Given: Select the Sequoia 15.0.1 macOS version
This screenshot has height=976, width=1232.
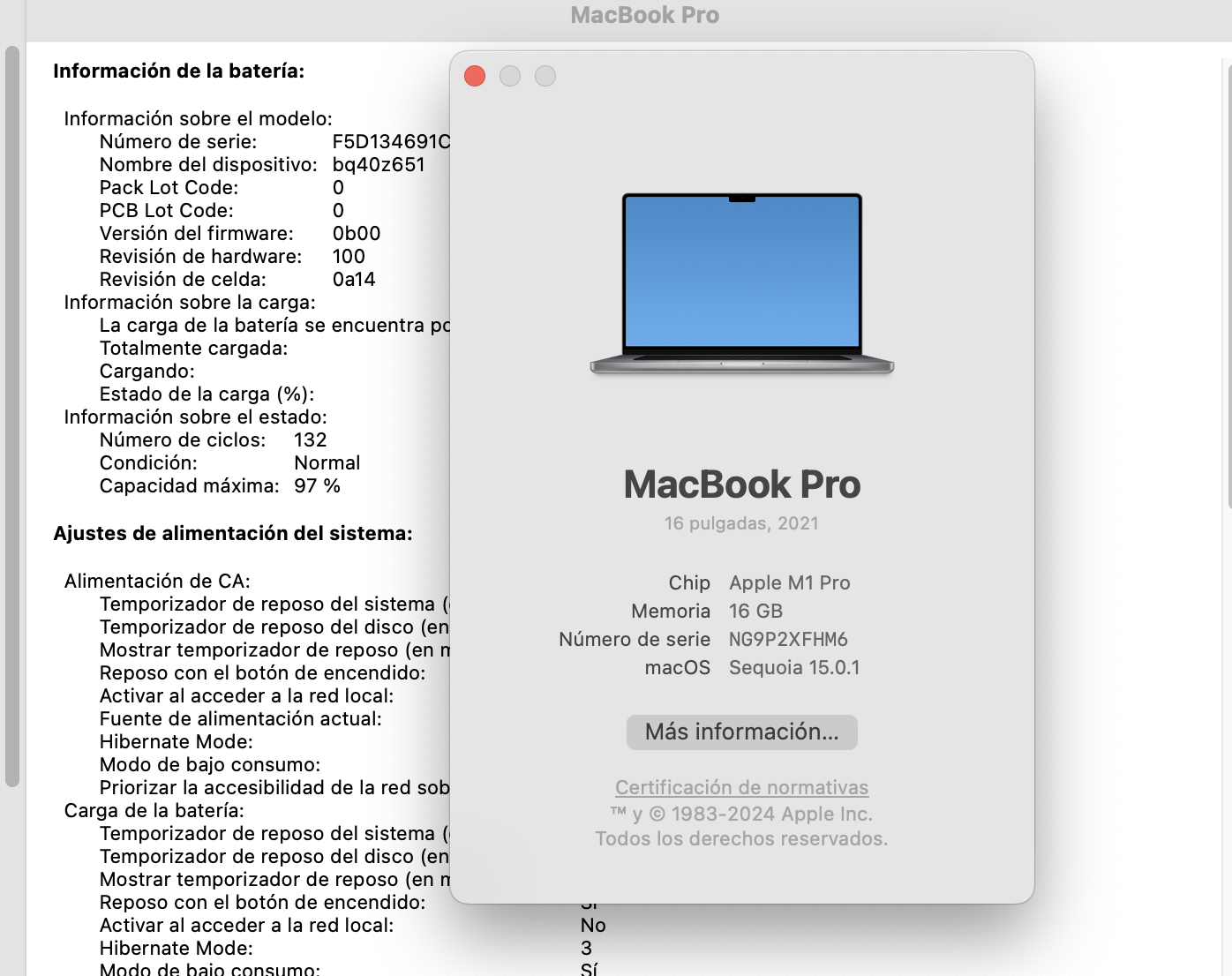Looking at the screenshot, I should point(794,667).
